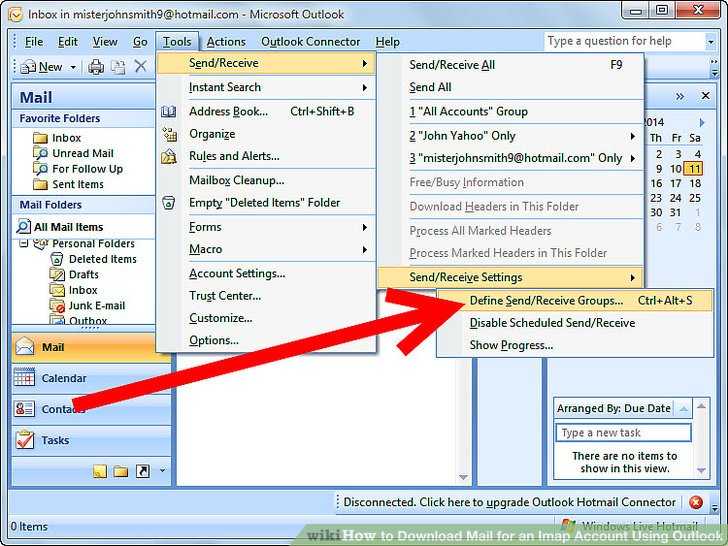Click the Print toolbar icon
Image resolution: width=728 pixels, height=546 pixels.
(96, 67)
